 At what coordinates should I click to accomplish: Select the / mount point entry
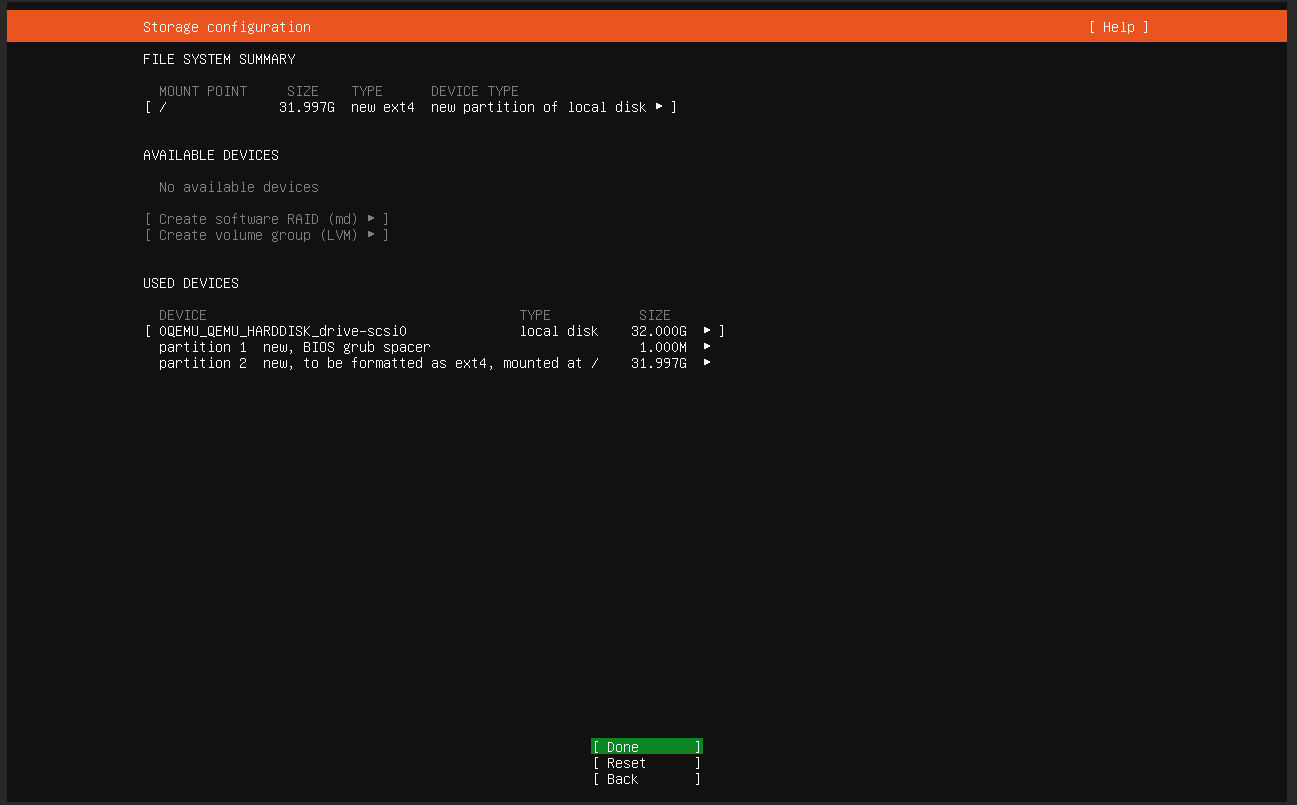[x=163, y=107]
